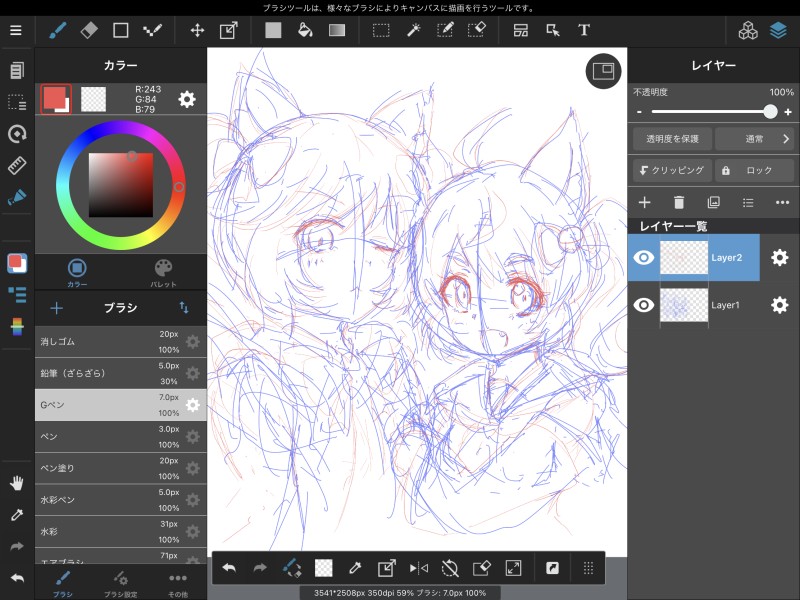Open the 3D materials cubes panel
The width and height of the screenshot is (800, 600).
point(748,30)
